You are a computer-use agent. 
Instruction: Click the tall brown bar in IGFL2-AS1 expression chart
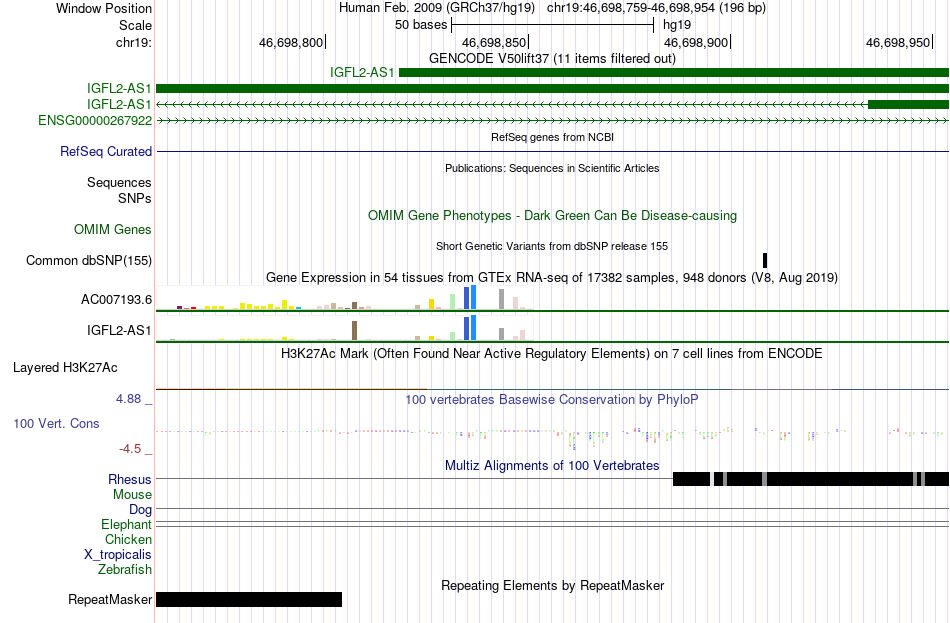tap(354, 330)
